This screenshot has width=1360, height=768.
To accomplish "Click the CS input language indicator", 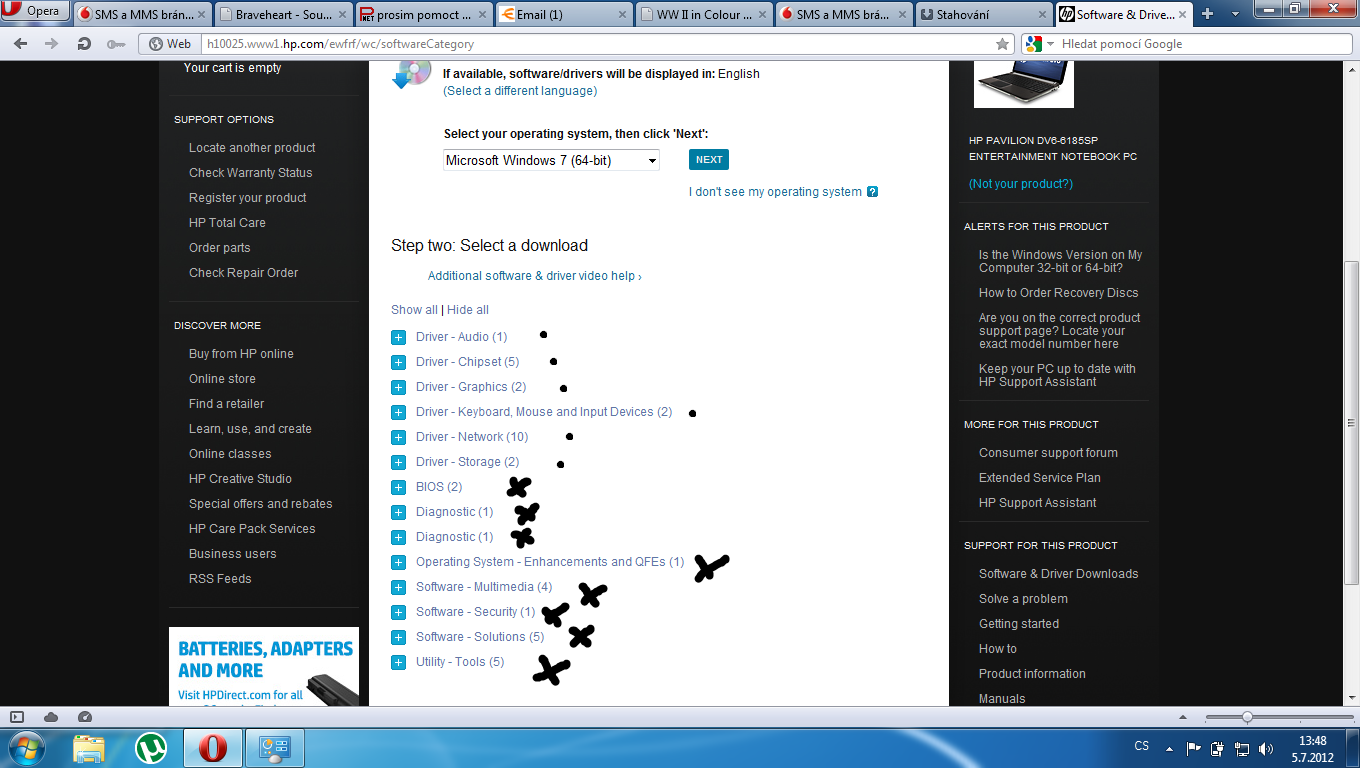I will tap(1142, 746).
